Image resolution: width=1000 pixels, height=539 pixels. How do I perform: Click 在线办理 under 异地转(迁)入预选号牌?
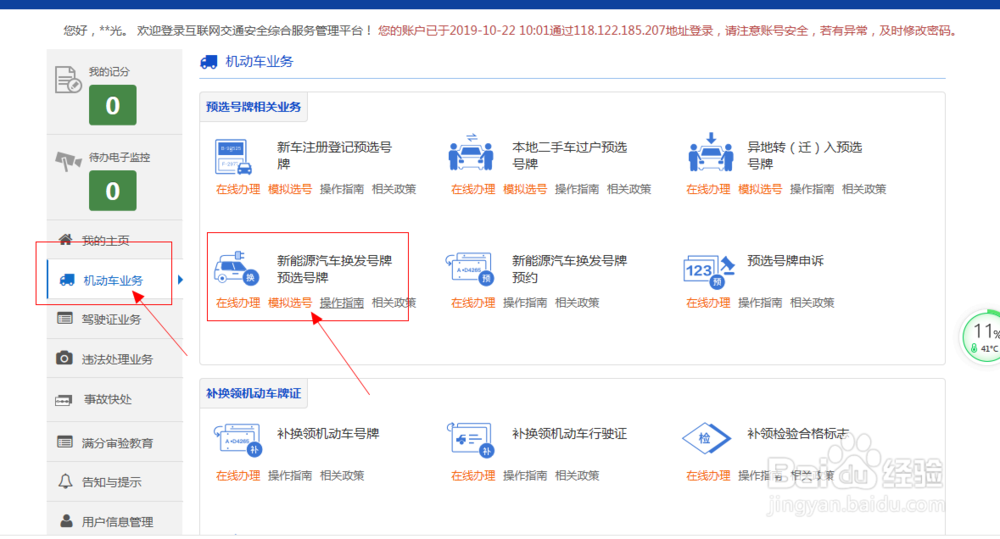[708, 189]
